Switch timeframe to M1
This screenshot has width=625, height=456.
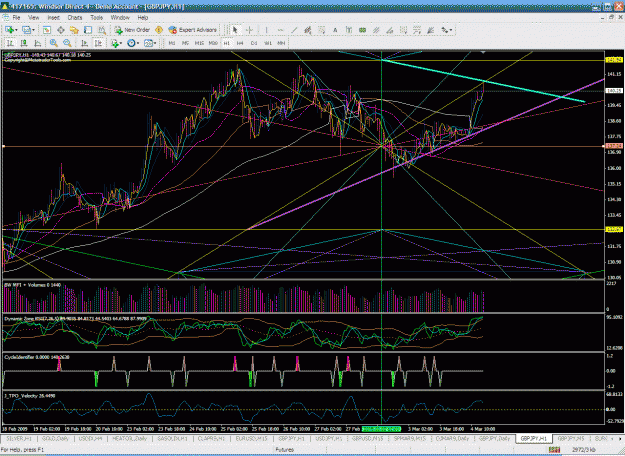(x=172, y=43)
